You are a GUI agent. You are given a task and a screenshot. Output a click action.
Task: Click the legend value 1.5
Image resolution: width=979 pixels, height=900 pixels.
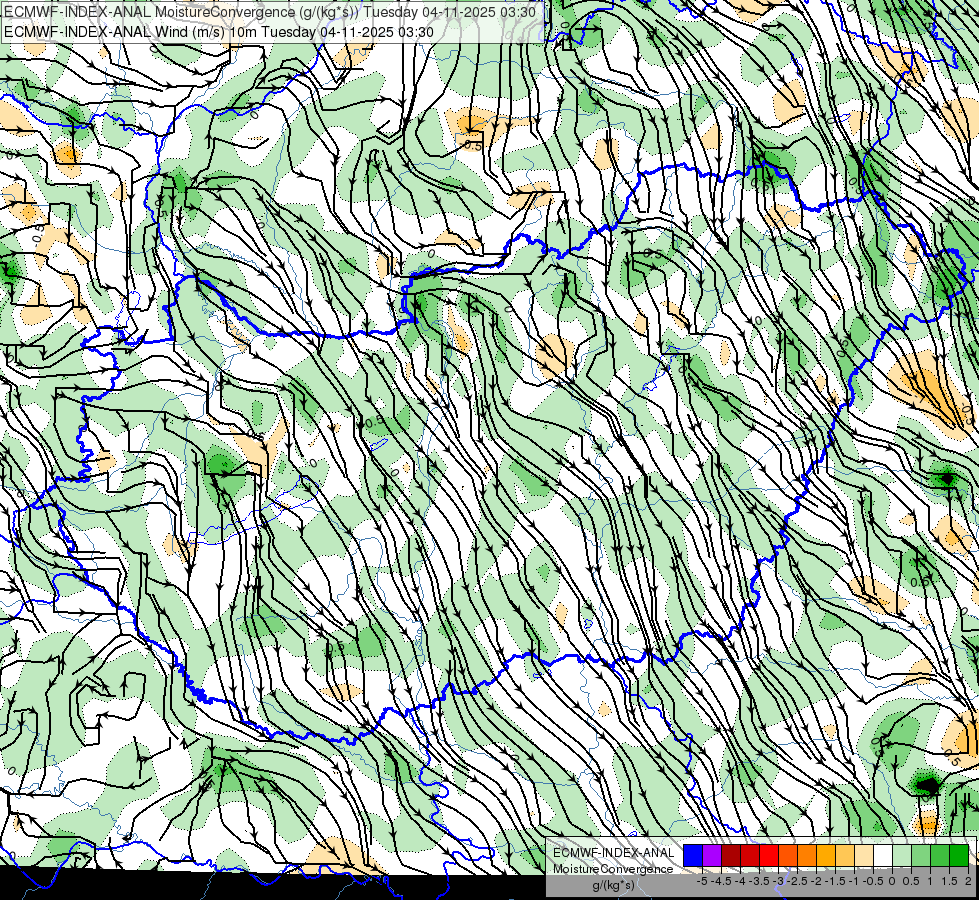pos(949,881)
